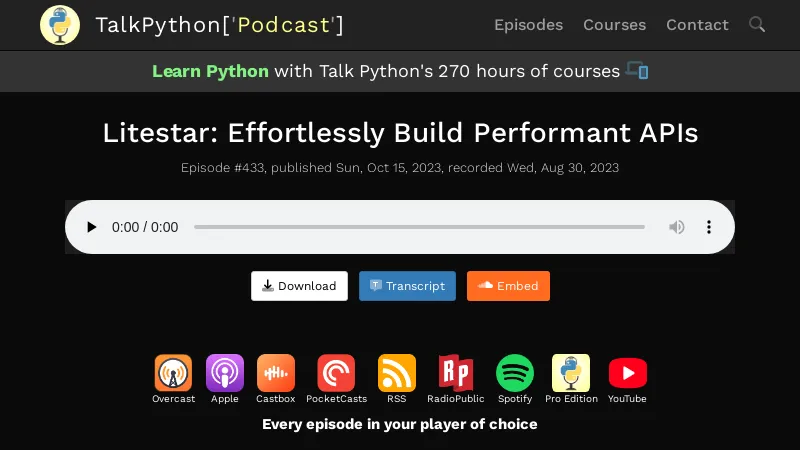Open the Apple Podcasts icon
Viewport: 800px width, 450px height.
pos(225,373)
